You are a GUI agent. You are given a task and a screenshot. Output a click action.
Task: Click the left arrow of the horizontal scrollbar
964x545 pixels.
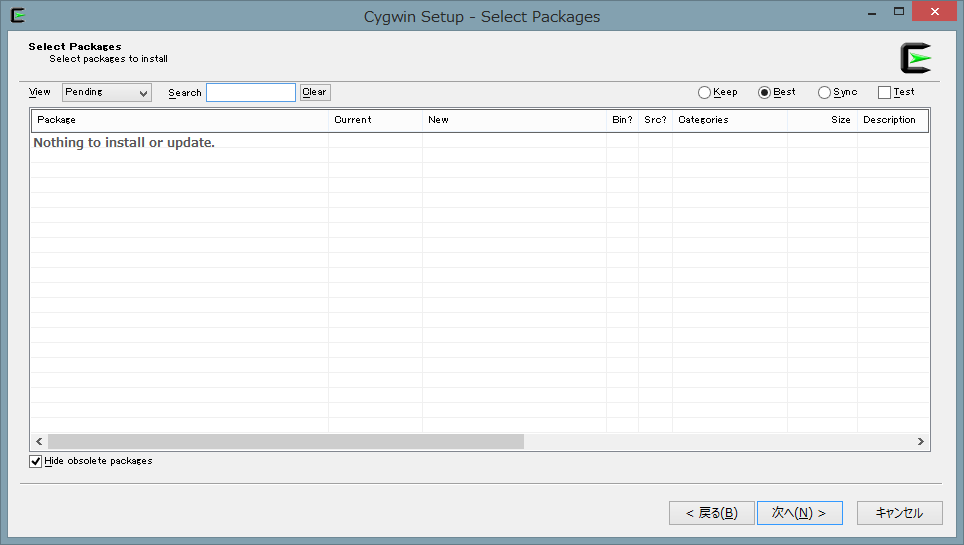pos(39,441)
